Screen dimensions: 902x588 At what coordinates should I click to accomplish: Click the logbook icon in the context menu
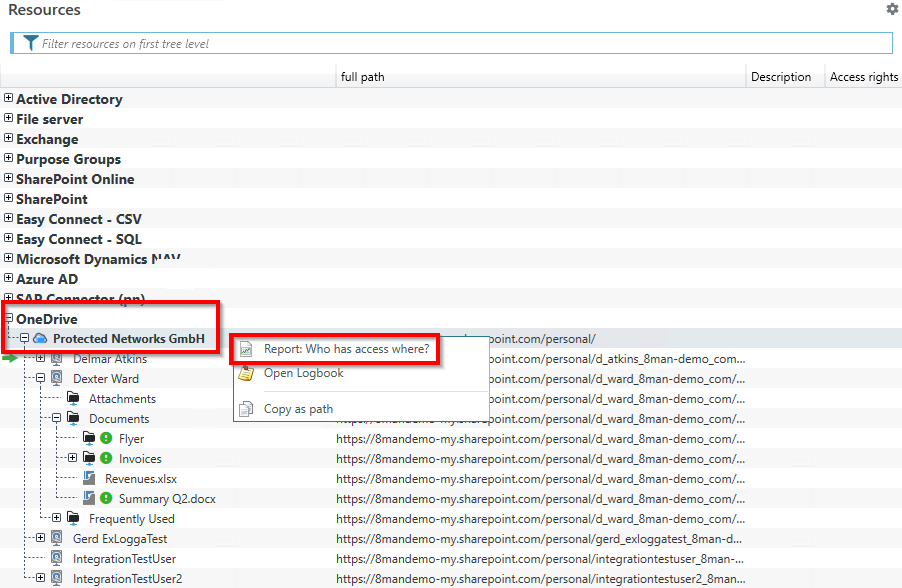246,373
